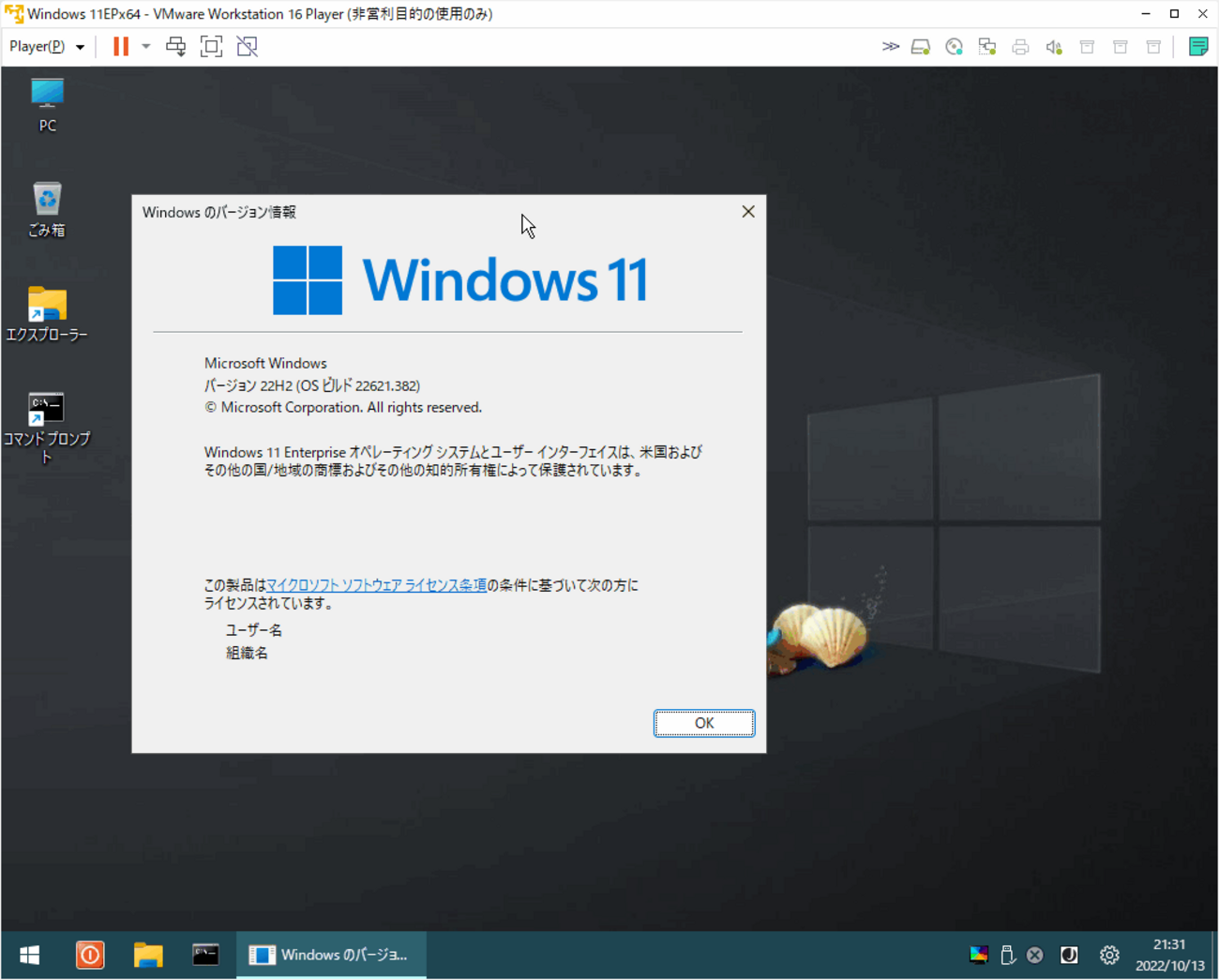Click the printer device icon
This screenshot has width=1219, height=980.
pos(1020,47)
